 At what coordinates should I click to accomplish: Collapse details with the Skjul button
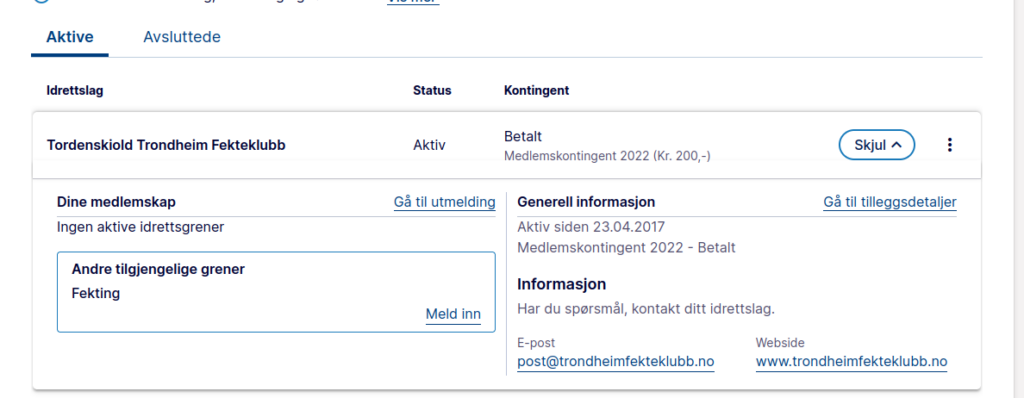click(876, 145)
